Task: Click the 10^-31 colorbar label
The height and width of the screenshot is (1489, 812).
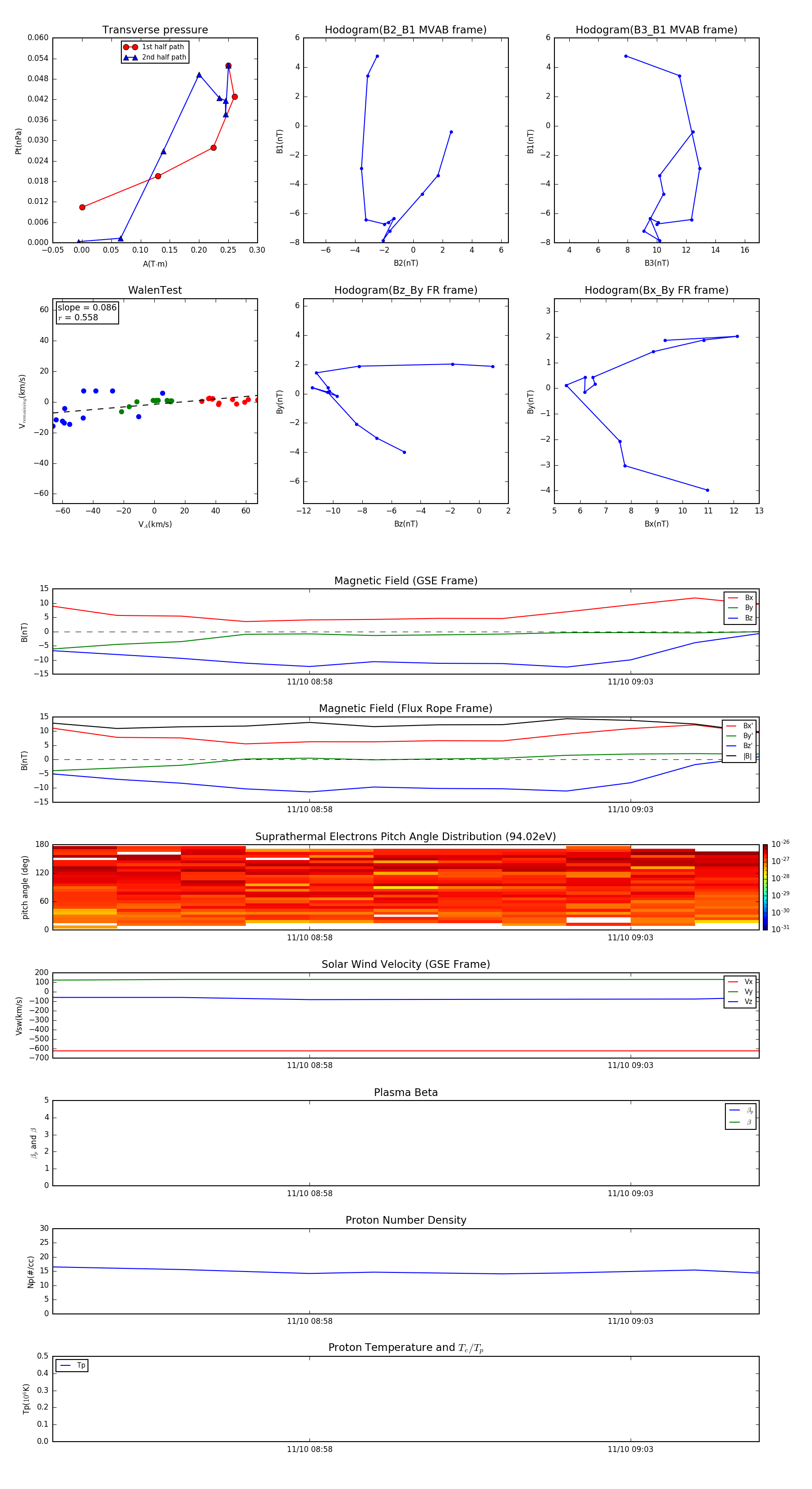Action: tap(780, 929)
